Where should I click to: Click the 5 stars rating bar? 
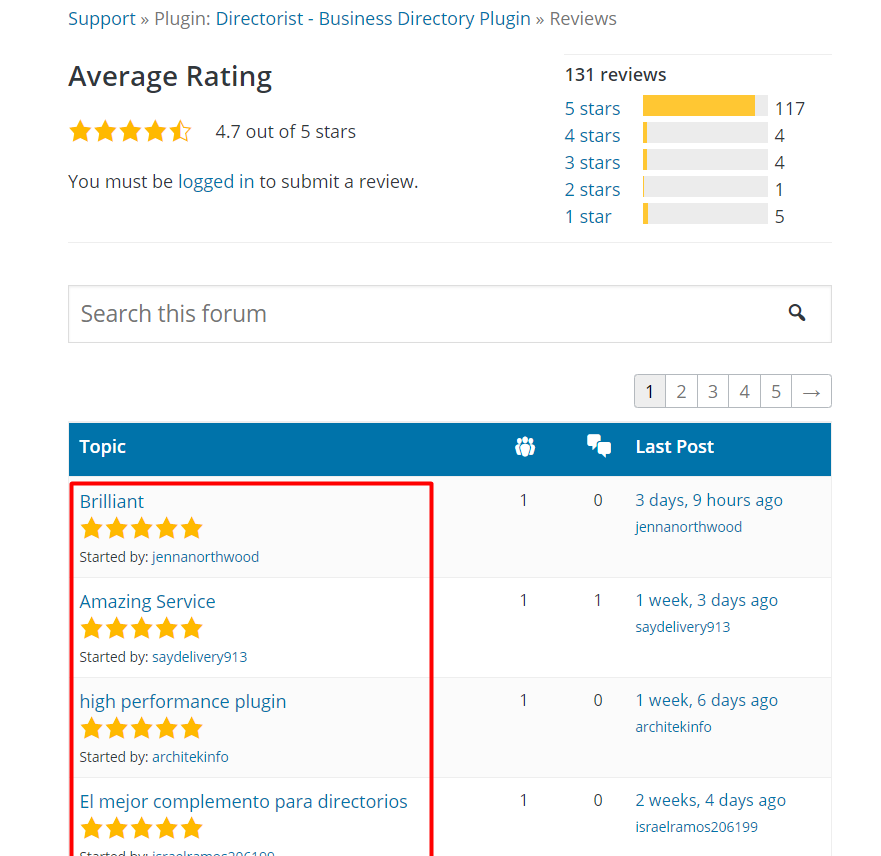705,106
